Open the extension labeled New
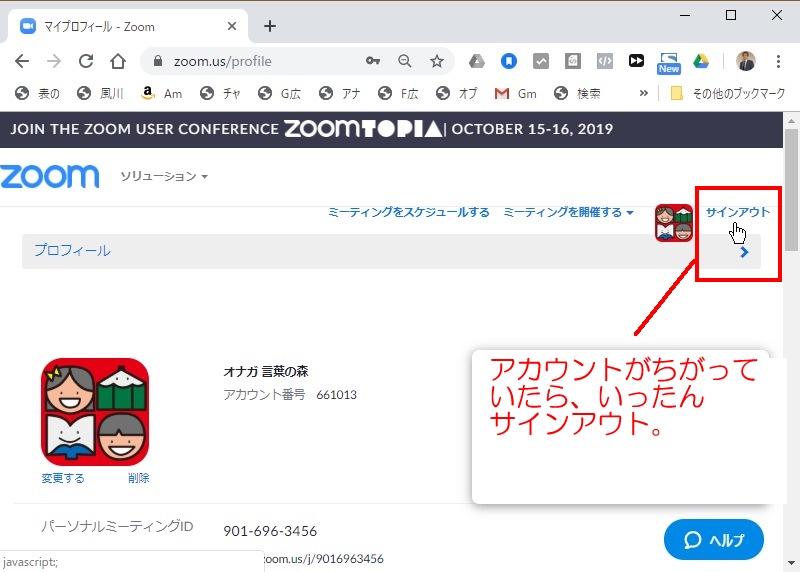This screenshot has width=800, height=572. (668, 63)
